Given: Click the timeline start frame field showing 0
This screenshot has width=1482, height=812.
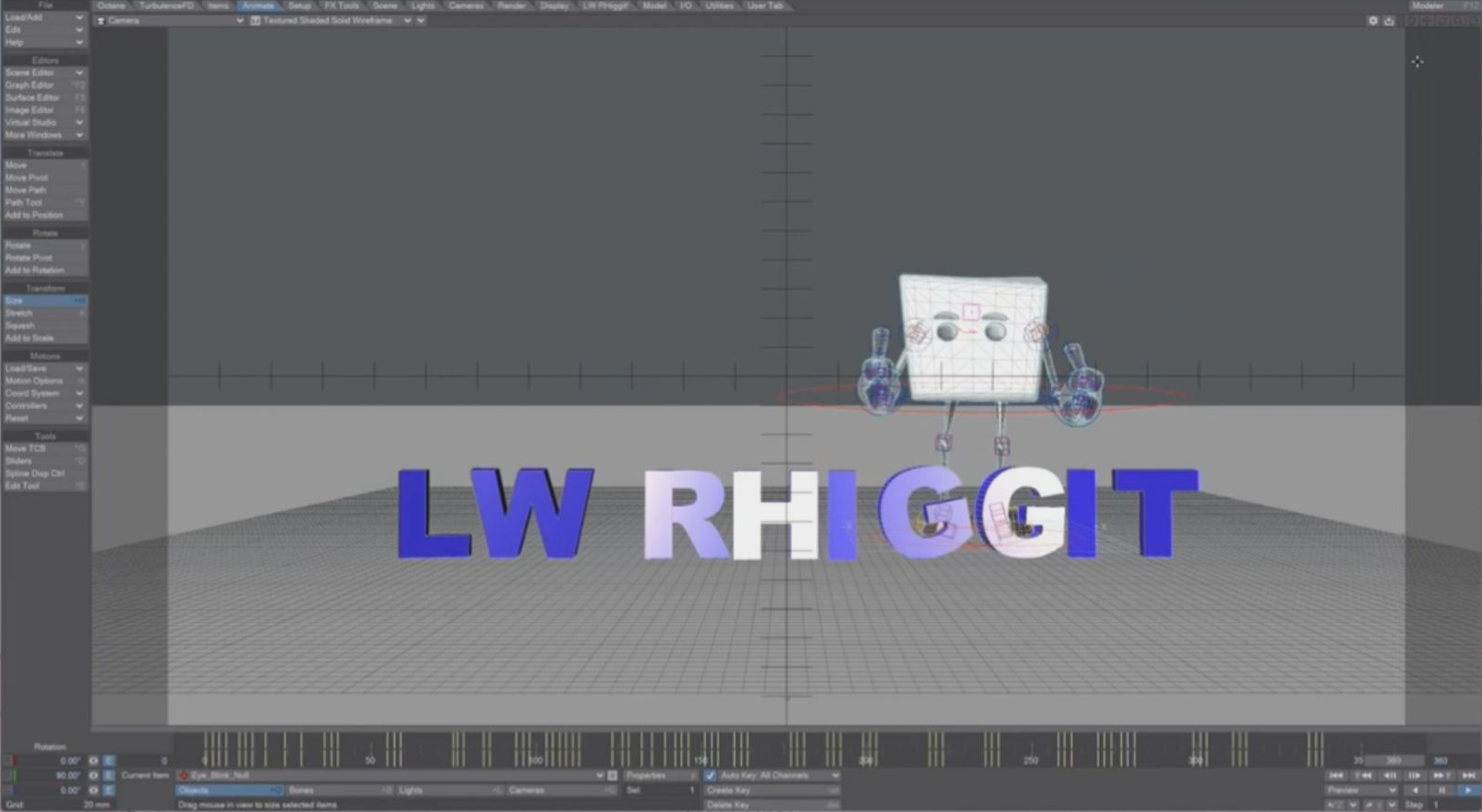Looking at the screenshot, I should click(145, 760).
